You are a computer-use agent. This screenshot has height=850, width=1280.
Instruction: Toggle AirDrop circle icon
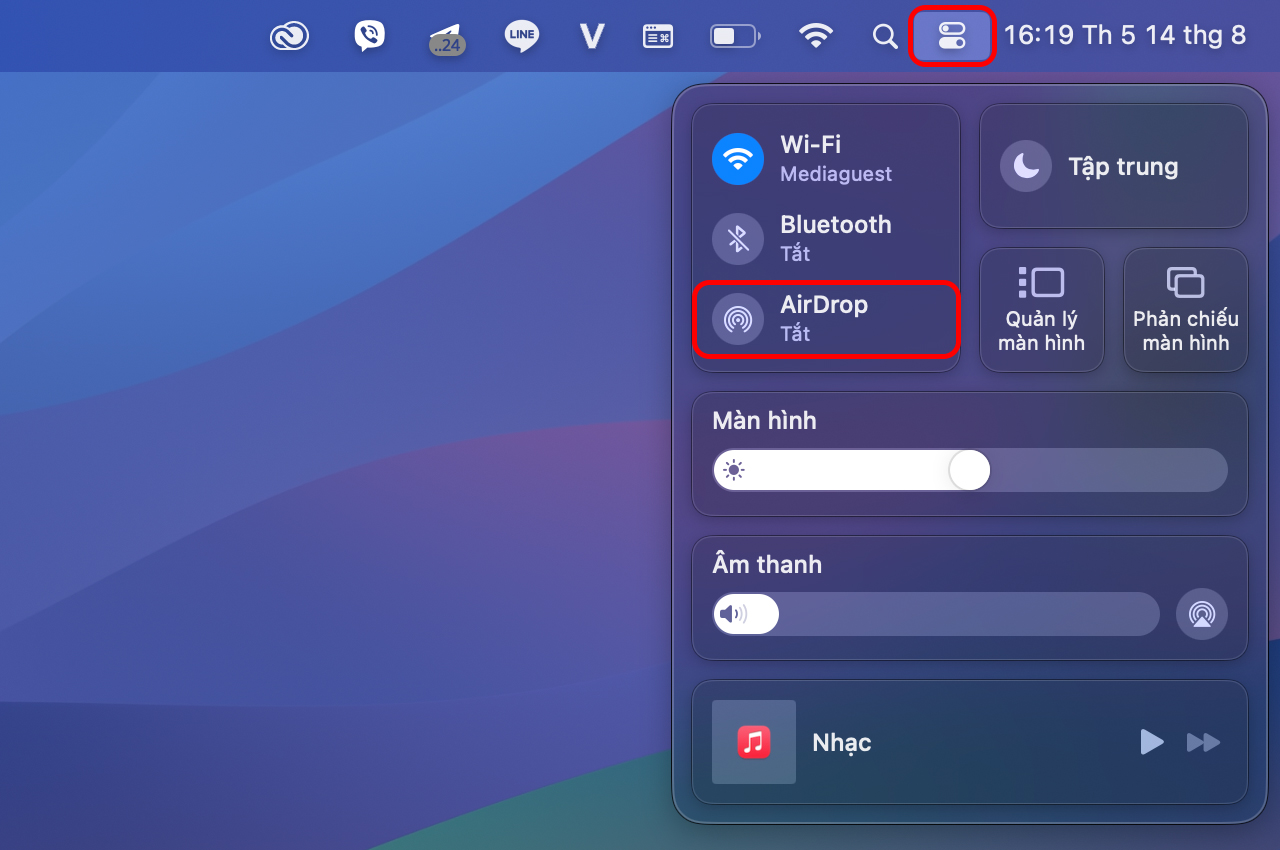coord(738,319)
